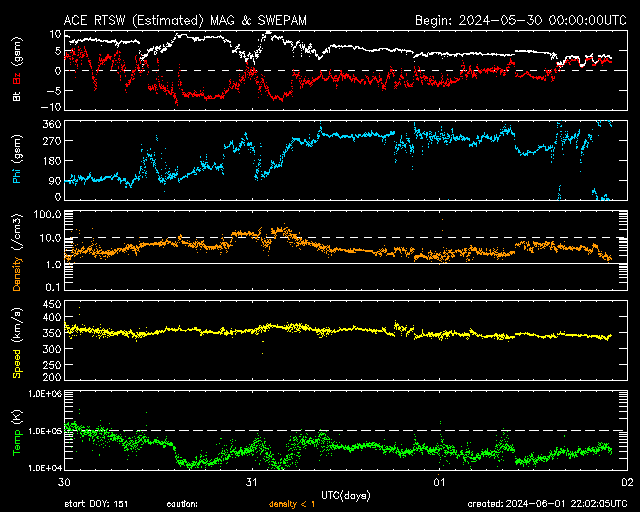Viewport: 640px width, 512px height.
Task: Click the 1.0E+06 tick value on Temp axis
Action: [x=45, y=394]
